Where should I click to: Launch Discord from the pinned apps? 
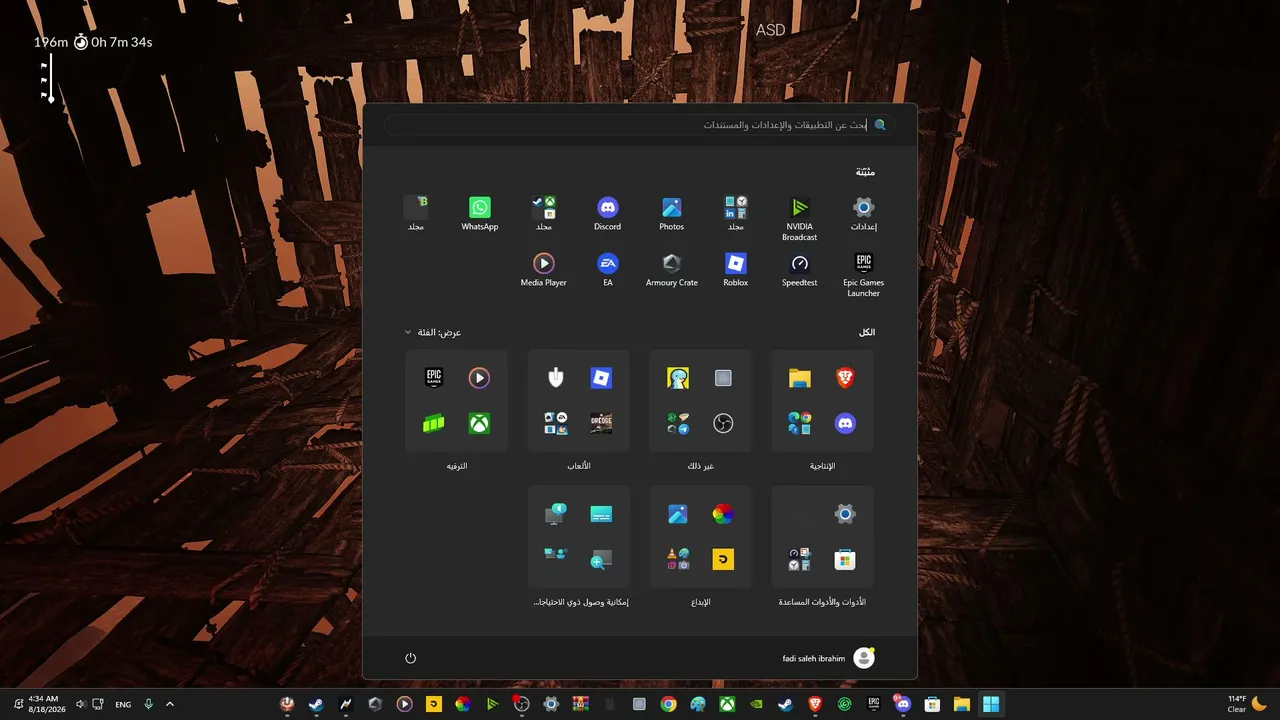[x=608, y=214]
